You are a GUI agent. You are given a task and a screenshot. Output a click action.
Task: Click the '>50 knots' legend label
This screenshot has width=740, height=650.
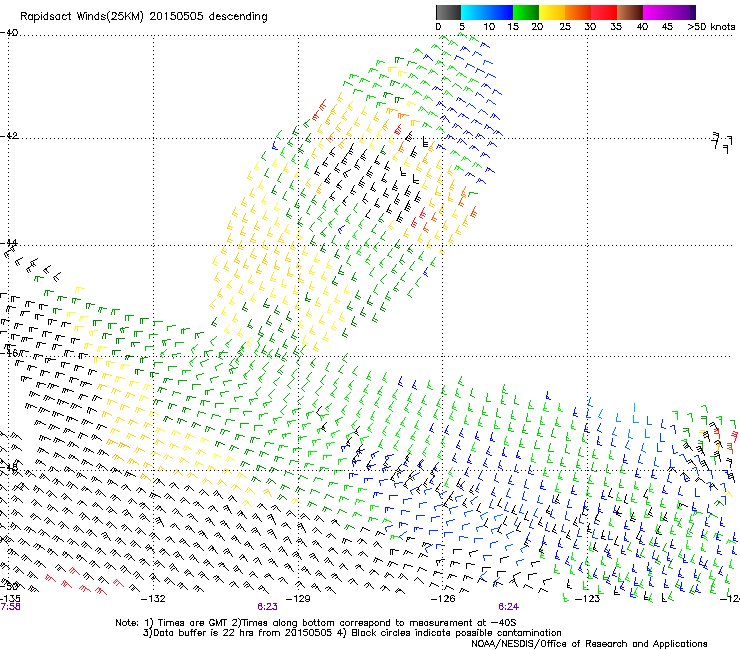[x=711, y=27]
